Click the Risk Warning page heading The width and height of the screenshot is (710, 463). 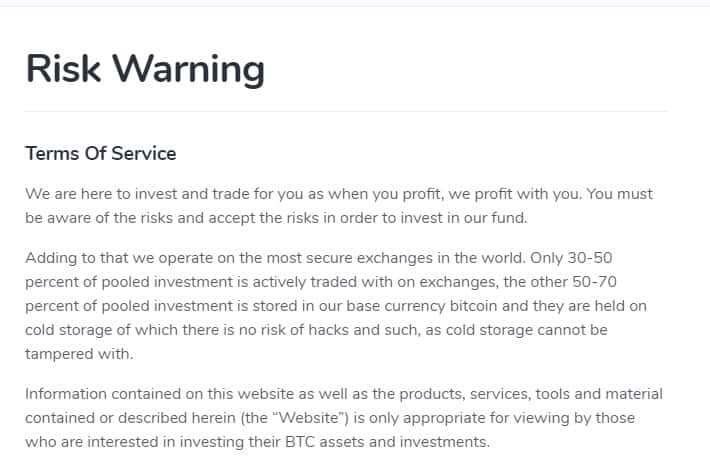145,68
